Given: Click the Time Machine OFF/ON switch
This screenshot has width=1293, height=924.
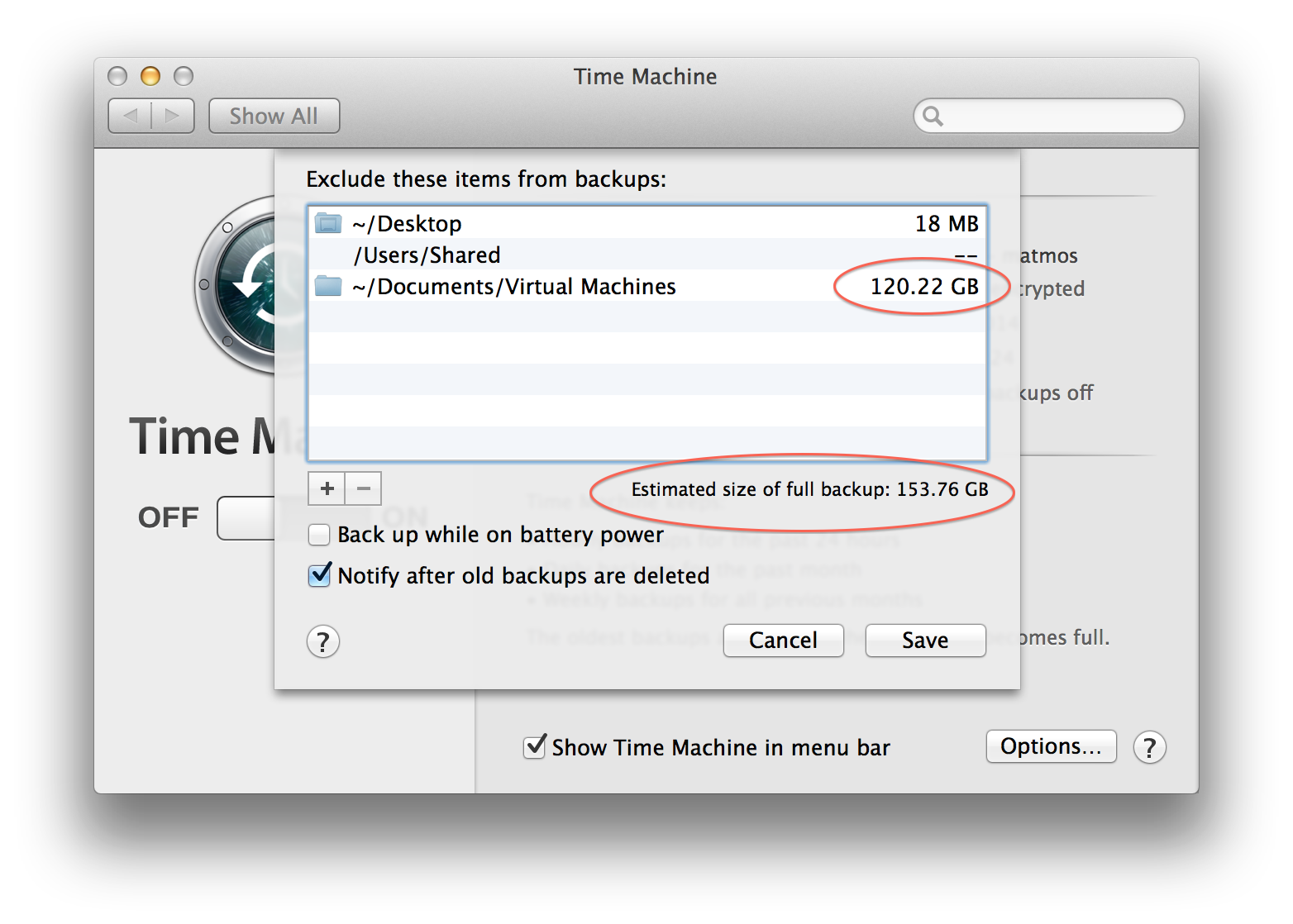Looking at the screenshot, I should (x=246, y=518).
